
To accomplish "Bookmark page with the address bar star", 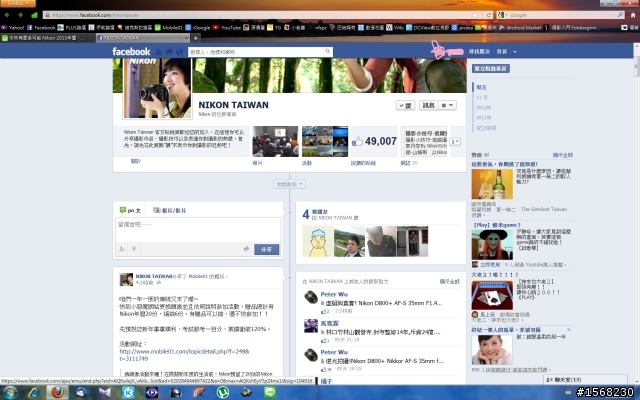I will pyautogui.click(x=475, y=15).
